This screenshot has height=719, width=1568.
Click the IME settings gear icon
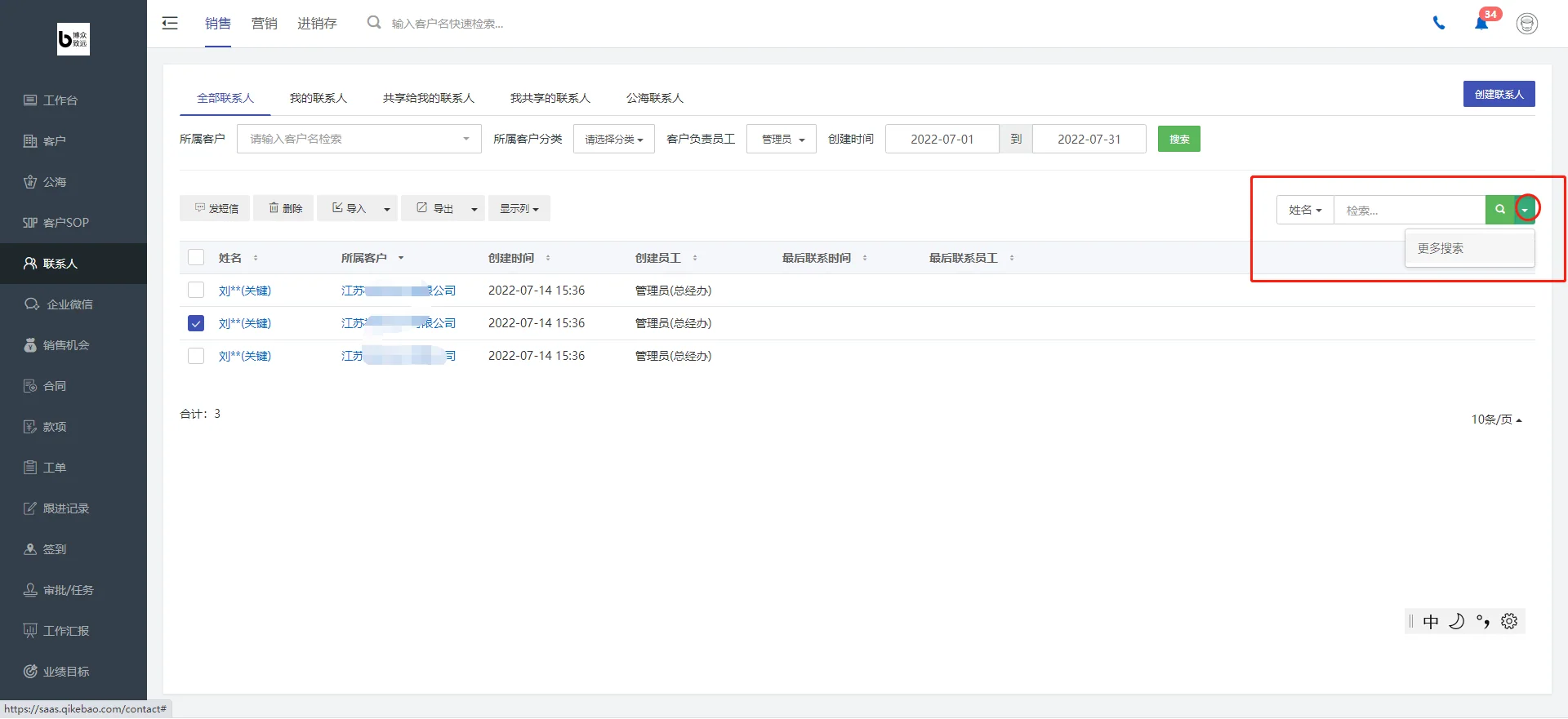click(x=1509, y=621)
